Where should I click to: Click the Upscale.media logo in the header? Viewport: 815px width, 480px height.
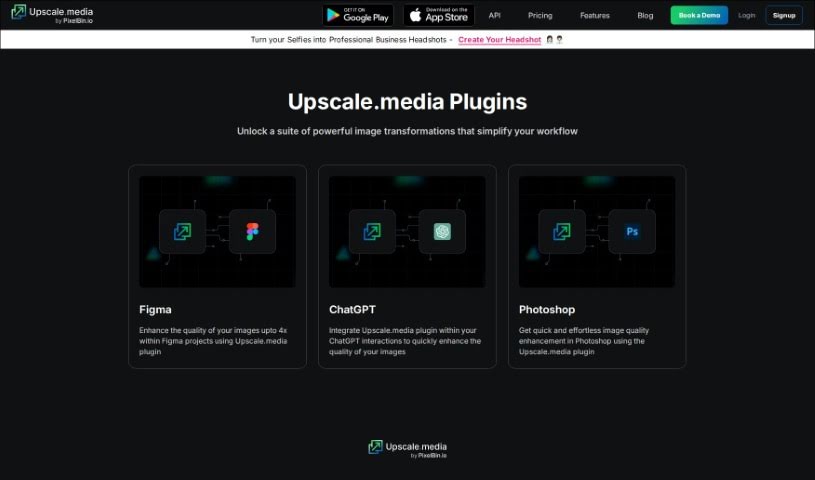[x=52, y=15]
